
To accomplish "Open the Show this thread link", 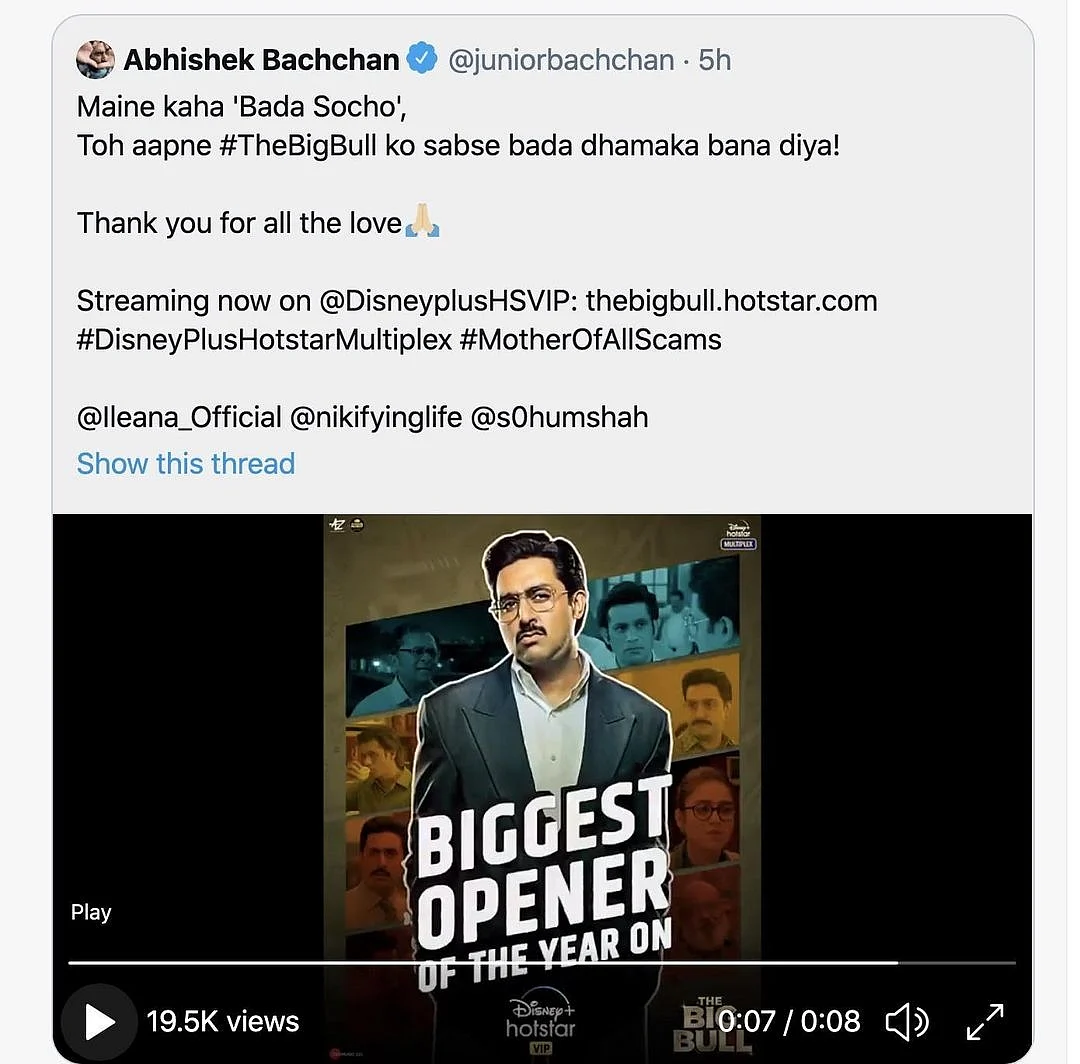I will (x=186, y=463).
